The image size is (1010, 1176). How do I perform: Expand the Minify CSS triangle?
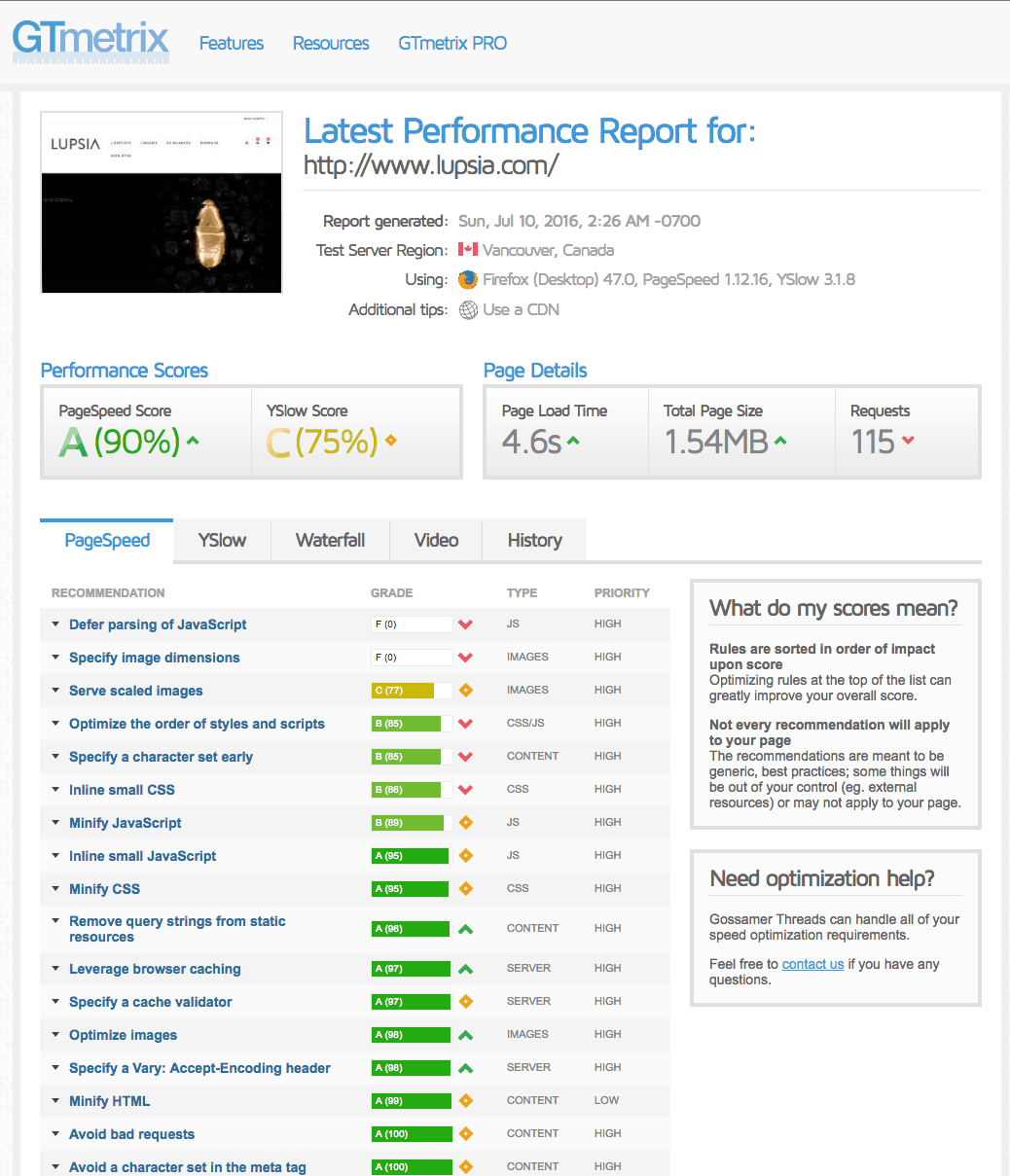(55, 889)
